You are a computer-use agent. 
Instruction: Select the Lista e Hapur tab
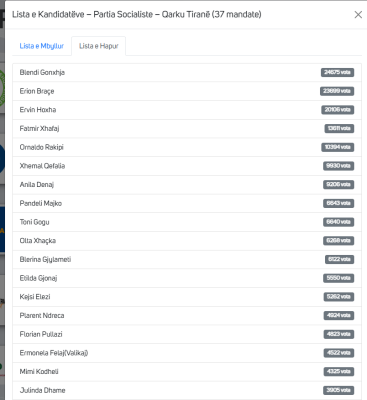coord(99,46)
